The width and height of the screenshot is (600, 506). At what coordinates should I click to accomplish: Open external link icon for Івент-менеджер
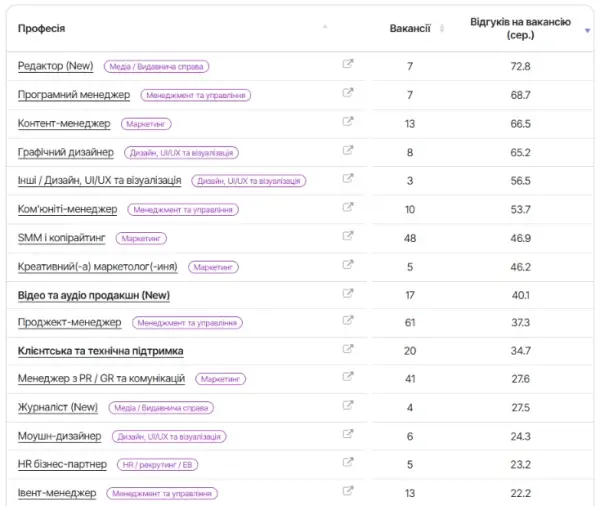coord(347,491)
